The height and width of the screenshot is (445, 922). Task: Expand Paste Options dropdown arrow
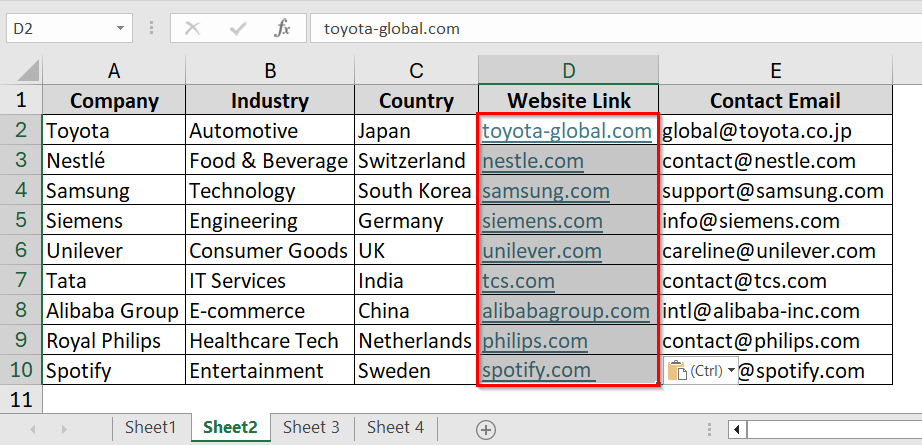tap(731, 370)
